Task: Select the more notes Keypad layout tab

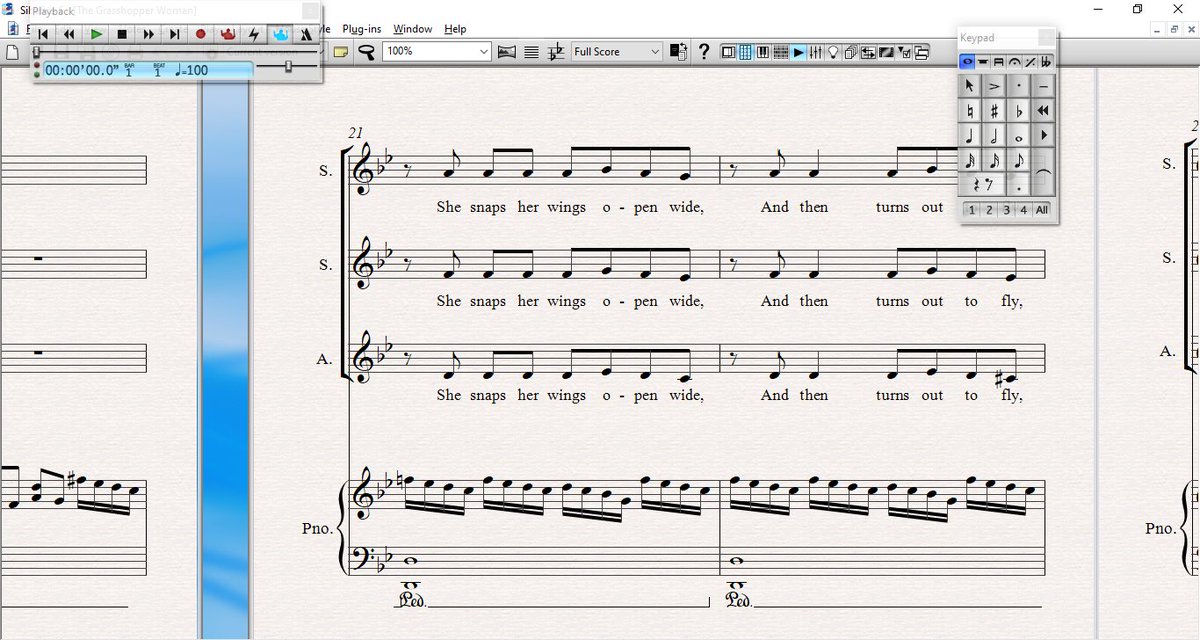Action: click(983, 62)
